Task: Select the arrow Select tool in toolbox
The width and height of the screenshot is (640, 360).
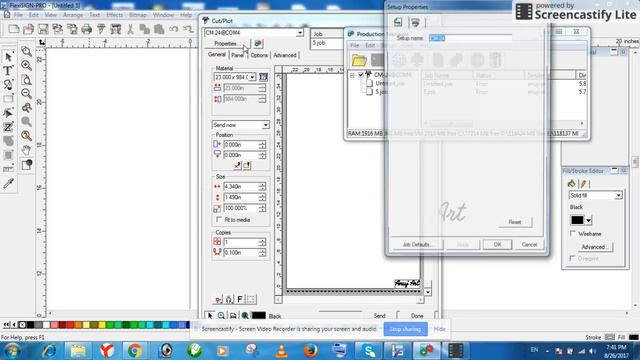Action: tap(8, 57)
